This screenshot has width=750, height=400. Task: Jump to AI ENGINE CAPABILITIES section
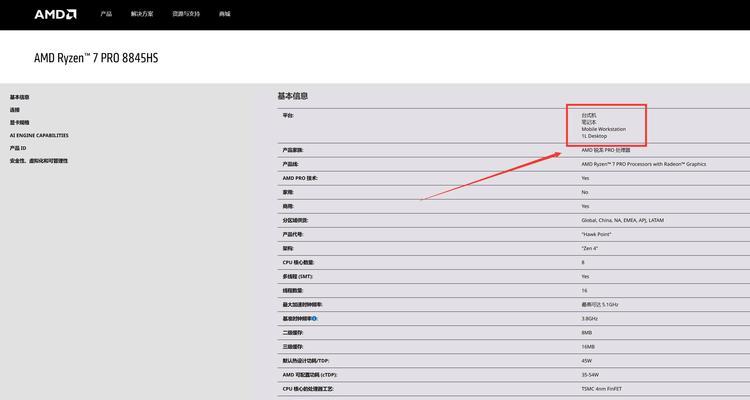pos(39,135)
